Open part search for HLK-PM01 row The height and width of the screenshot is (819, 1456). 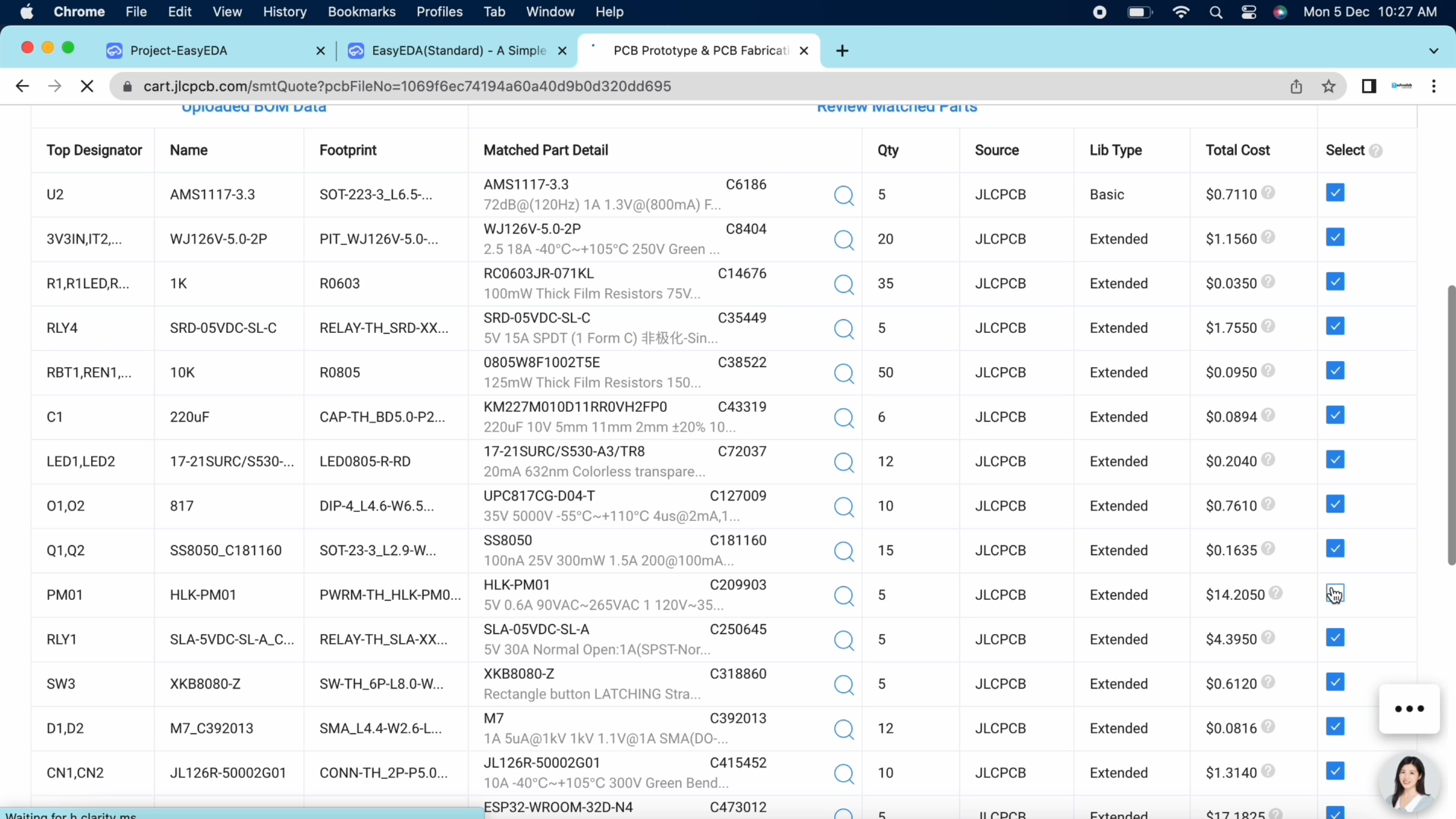point(843,596)
